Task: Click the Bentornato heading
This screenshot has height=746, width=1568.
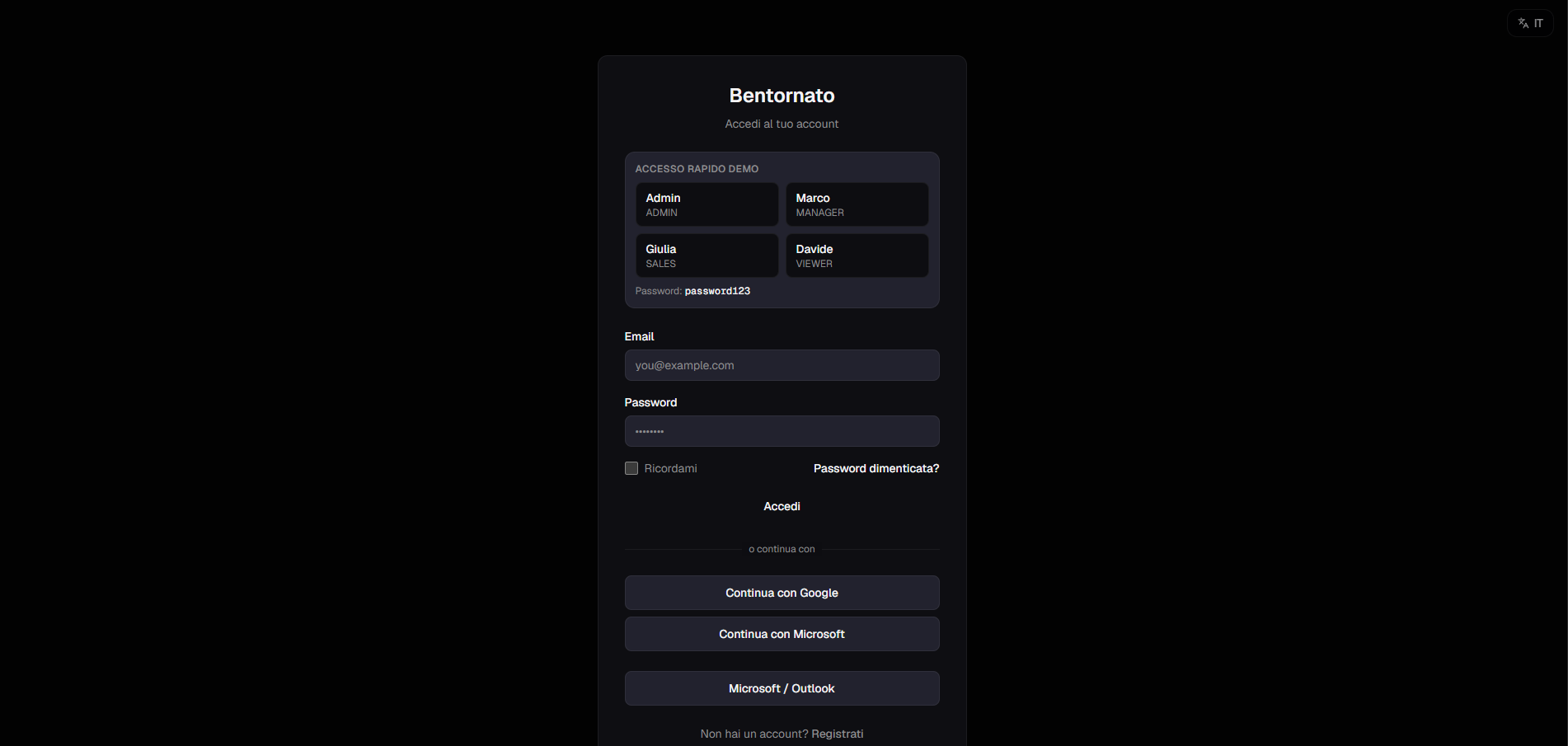Action: [x=782, y=96]
